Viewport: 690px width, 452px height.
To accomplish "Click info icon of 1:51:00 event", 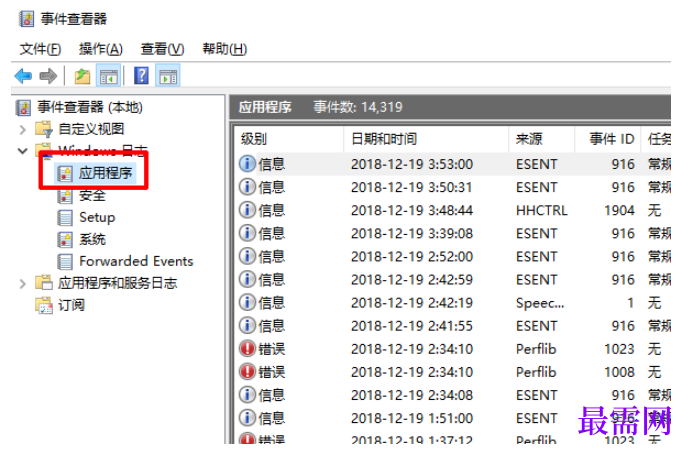I will pyautogui.click(x=247, y=418).
